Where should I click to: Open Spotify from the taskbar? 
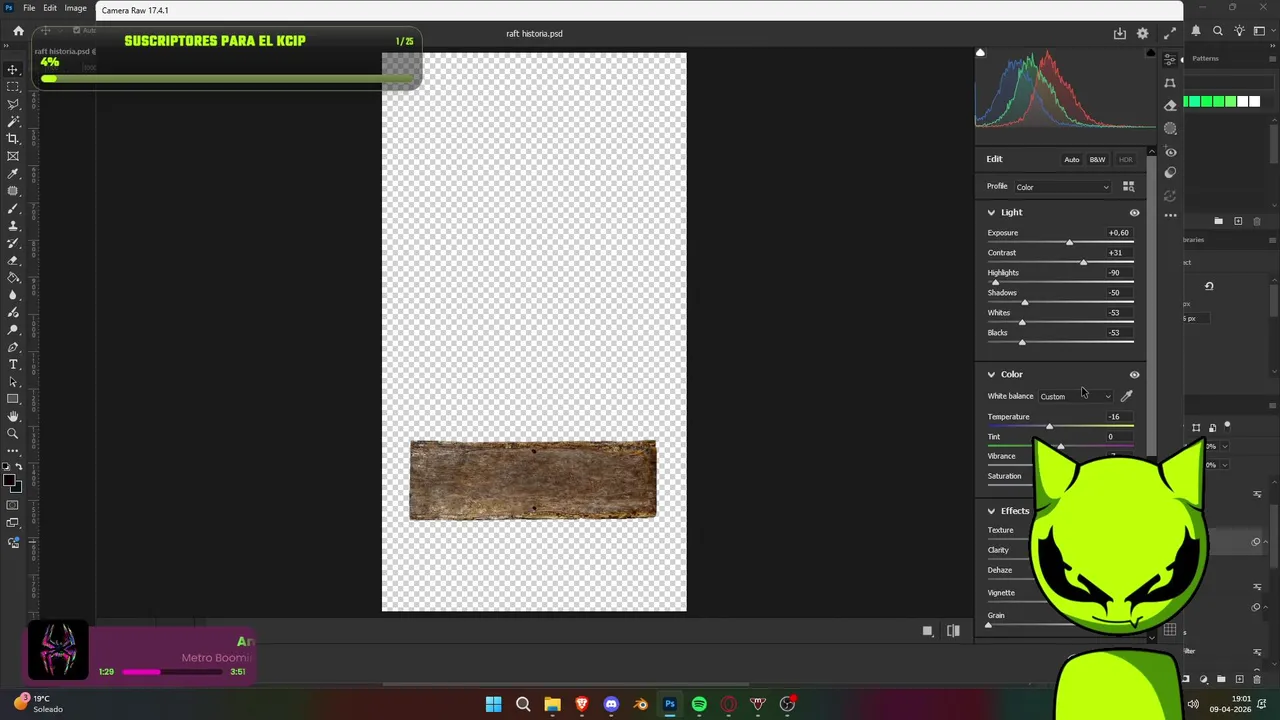[699, 704]
